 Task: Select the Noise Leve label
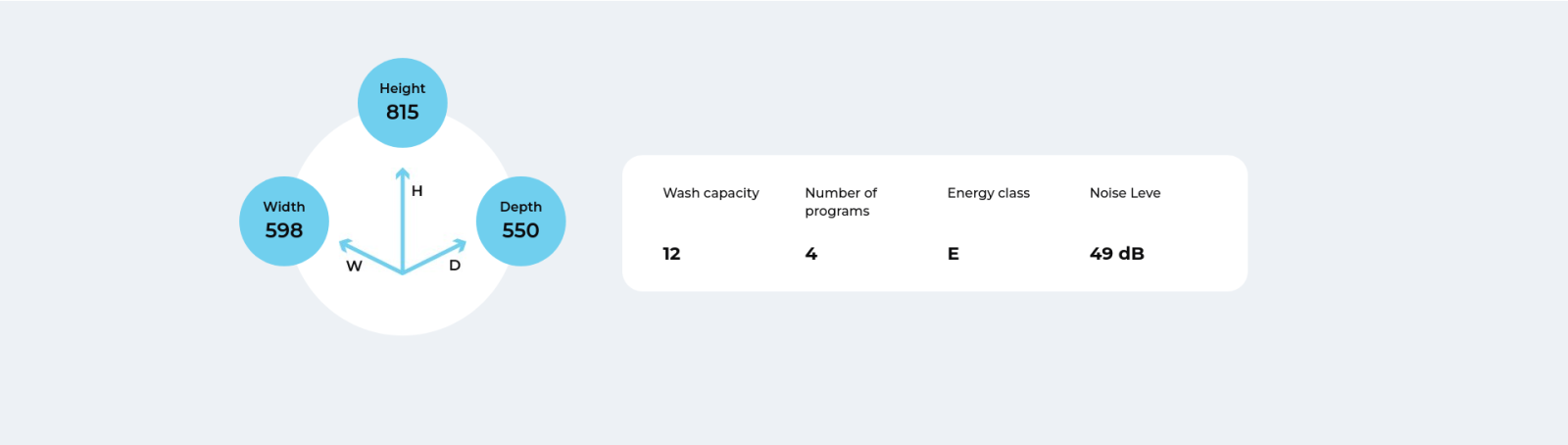pos(1125,193)
